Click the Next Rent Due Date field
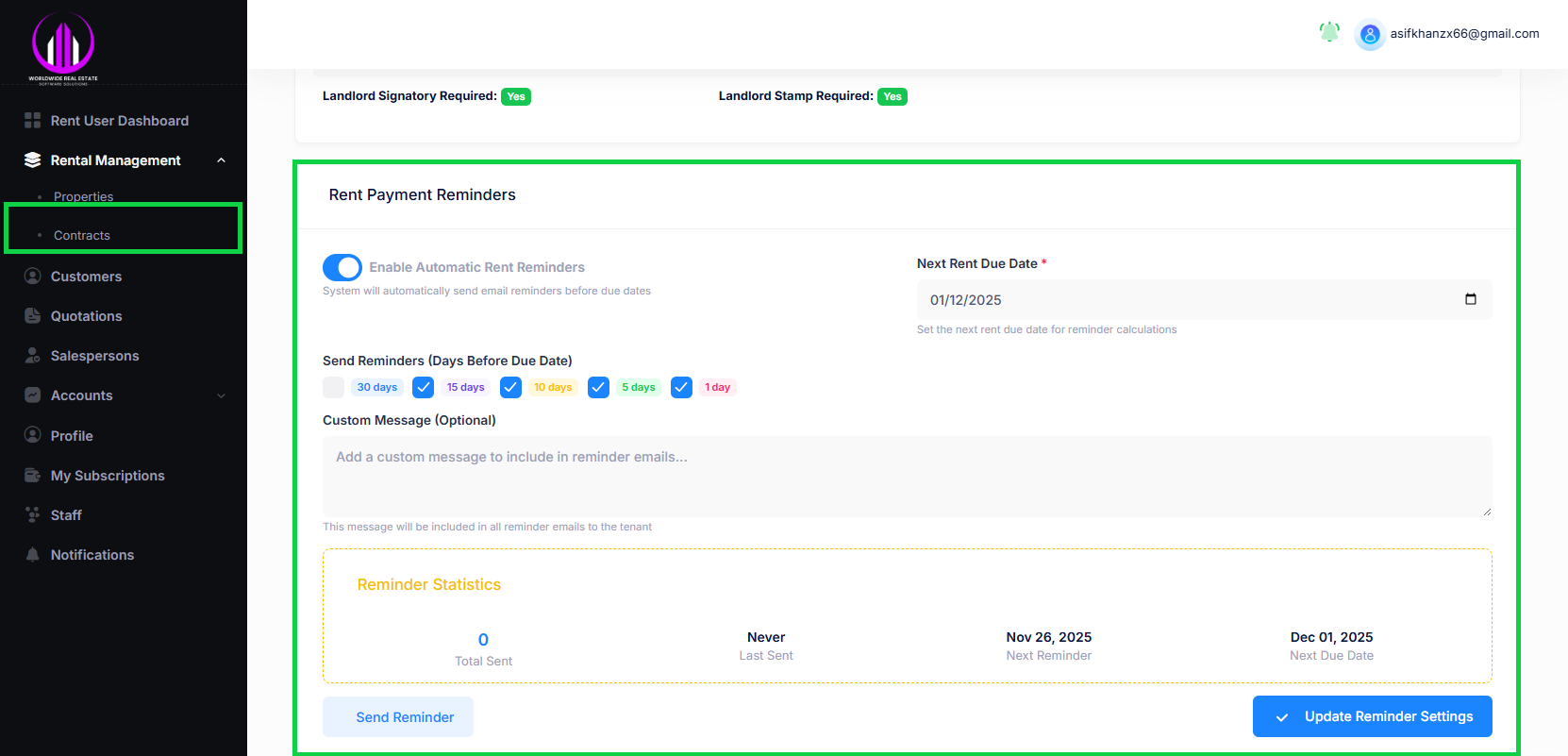The width and height of the screenshot is (1568, 756). coord(1189,300)
